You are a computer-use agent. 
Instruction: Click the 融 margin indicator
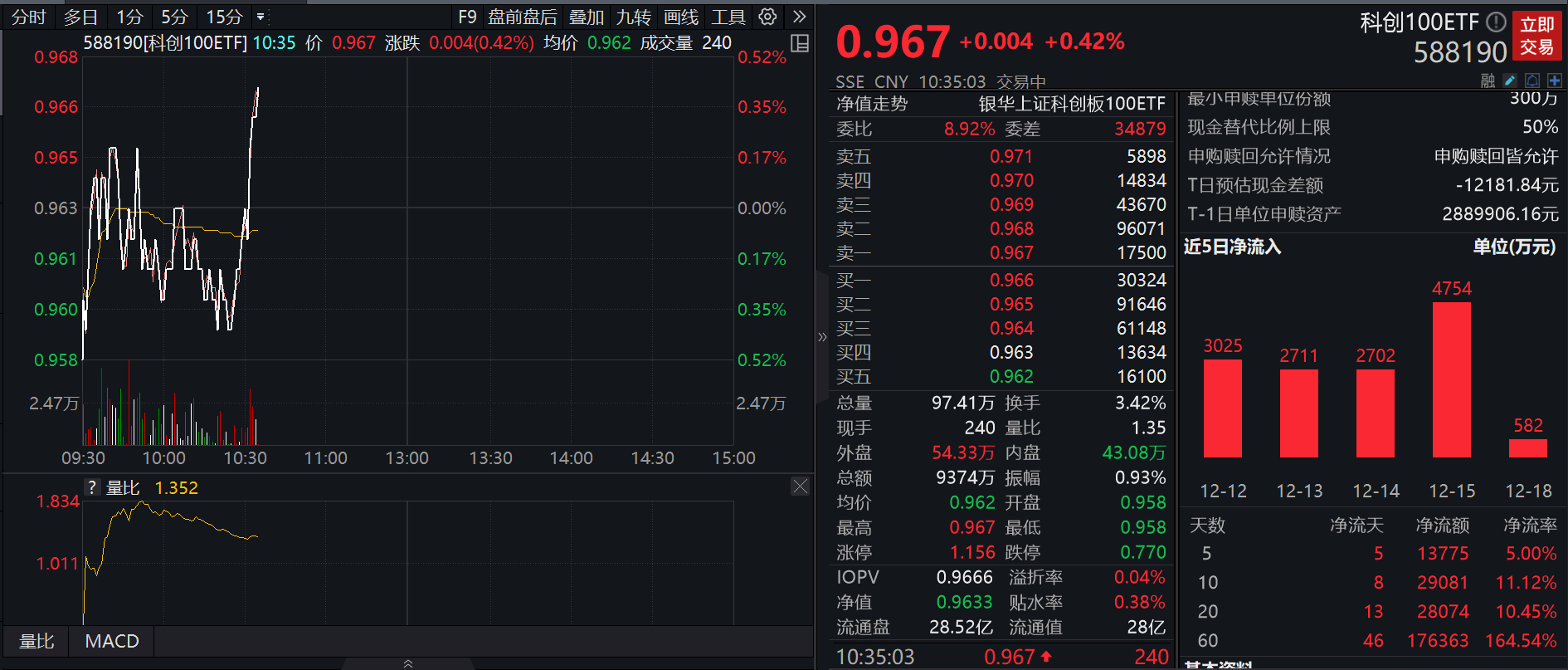coord(1488,81)
